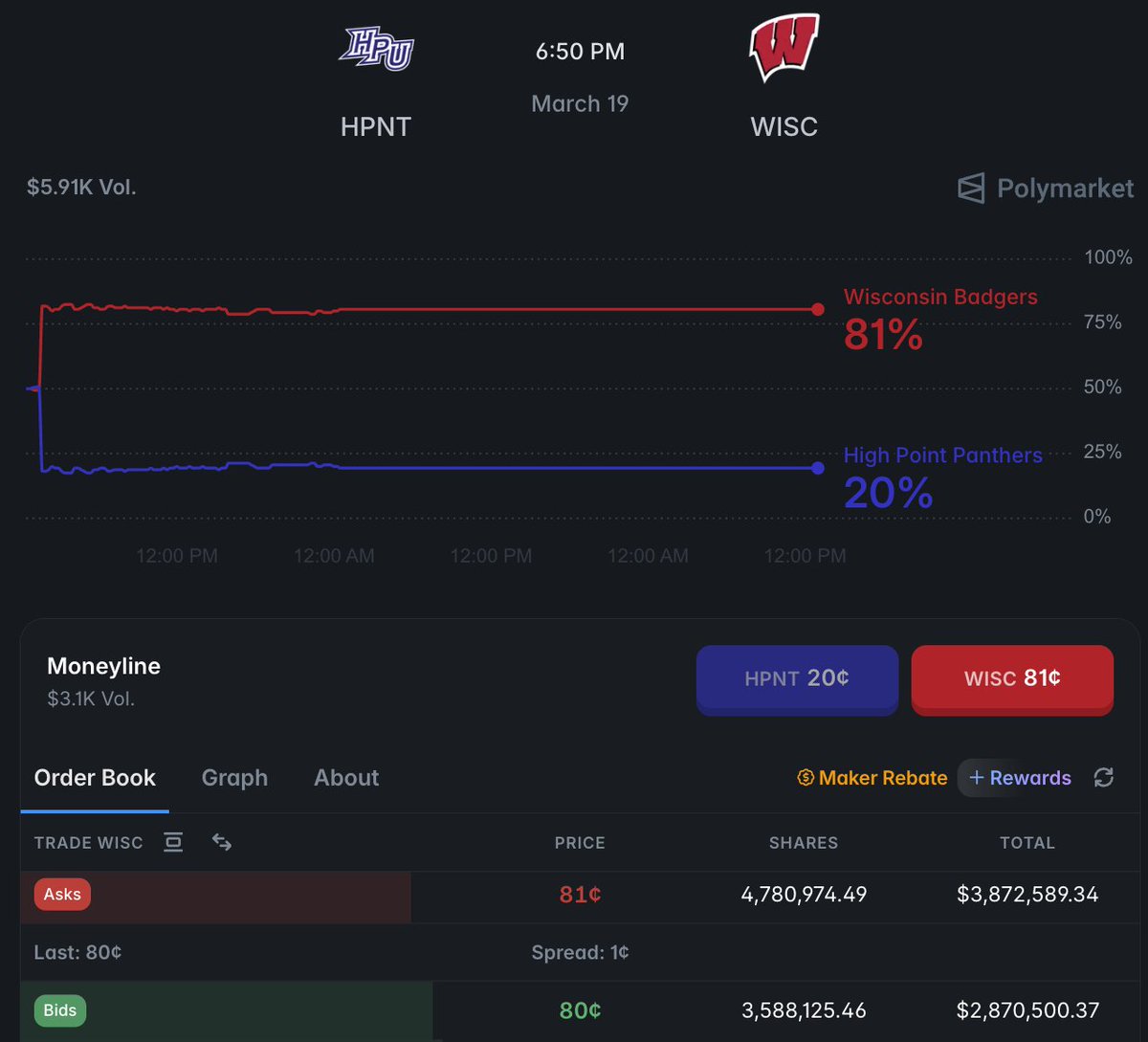Image resolution: width=1148 pixels, height=1042 pixels.
Task: Click bid total $2,870,500.37
Action: pos(1027,1010)
